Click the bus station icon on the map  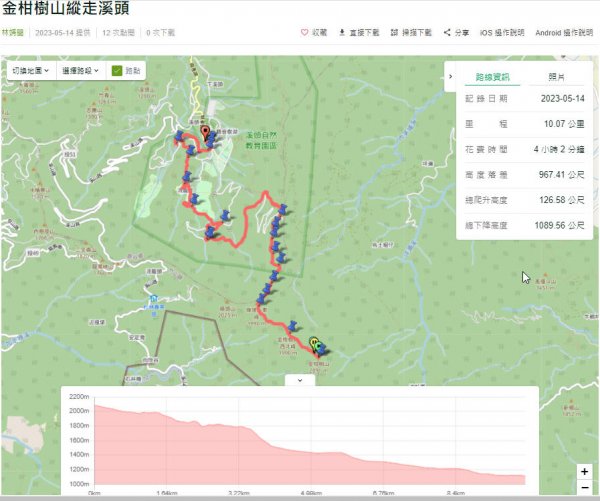point(154,299)
